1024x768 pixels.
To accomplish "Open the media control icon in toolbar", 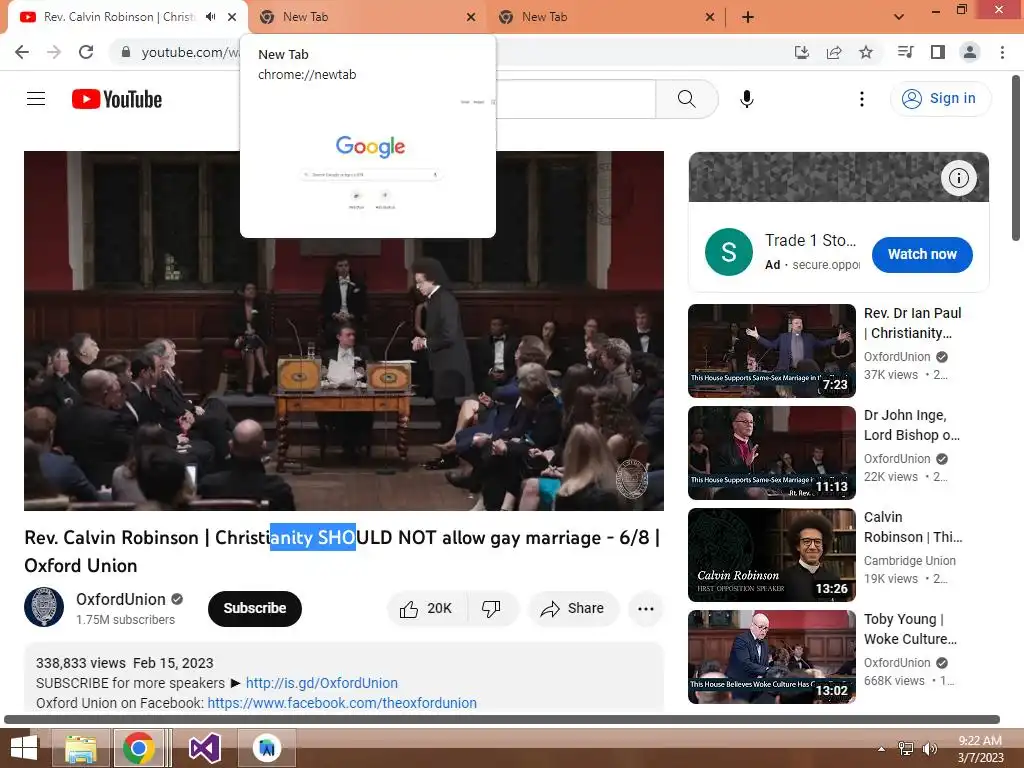I will click(x=905, y=52).
